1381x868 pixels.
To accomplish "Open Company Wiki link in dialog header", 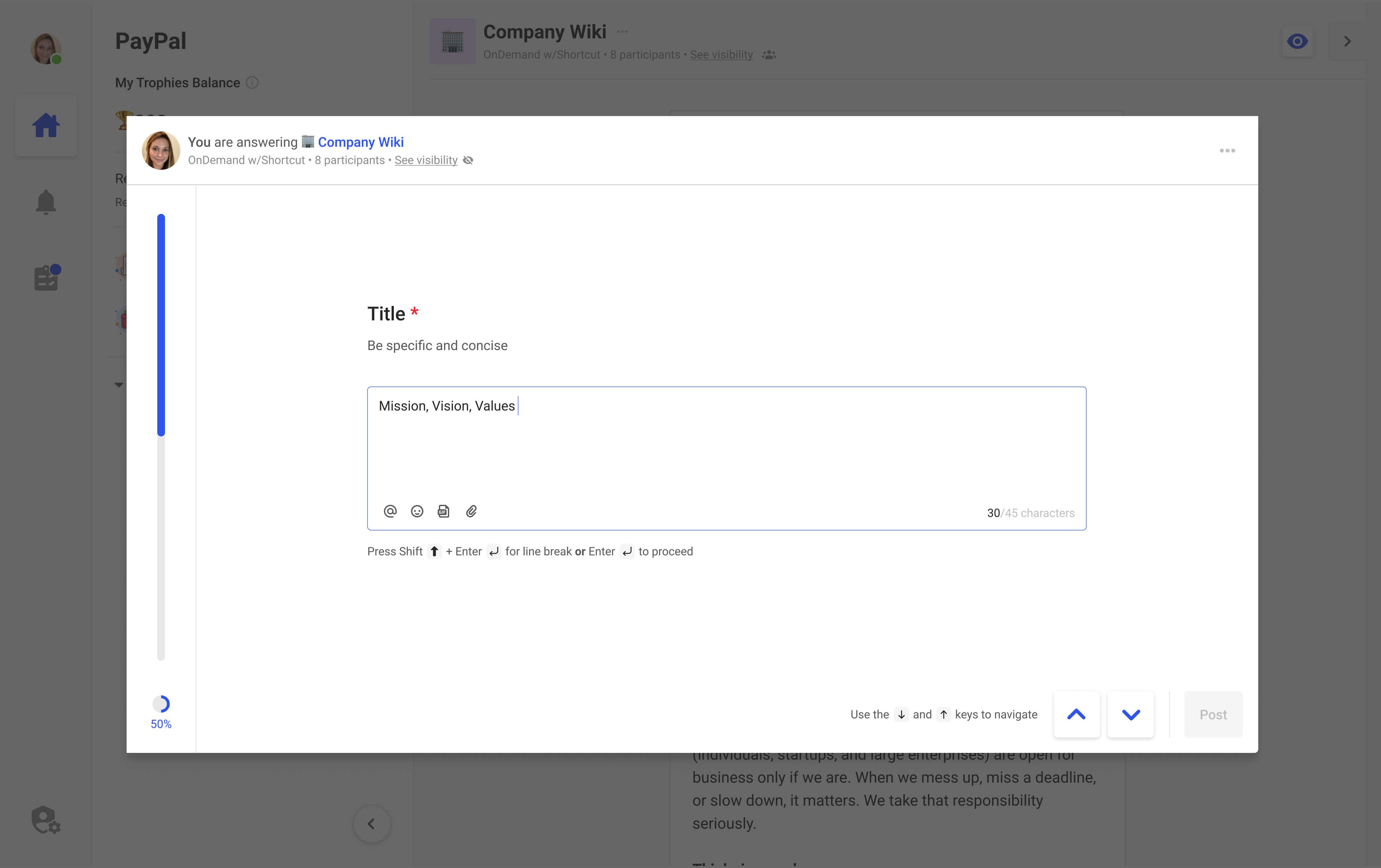I will tap(361, 142).
